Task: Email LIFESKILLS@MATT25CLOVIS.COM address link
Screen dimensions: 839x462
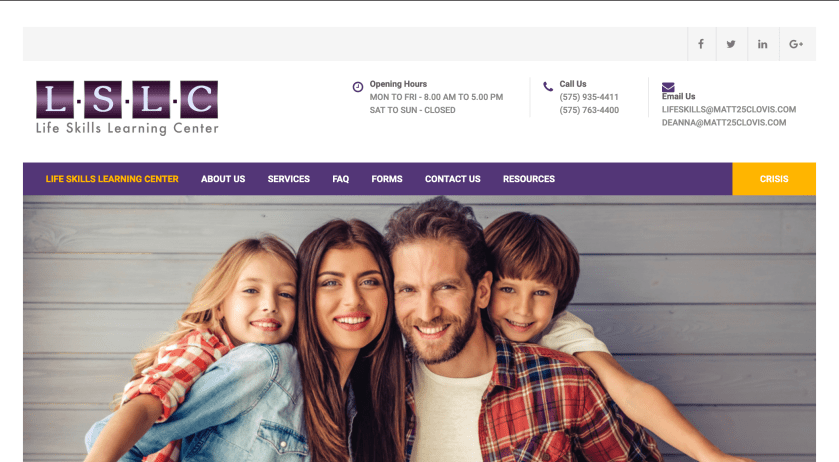Action: click(x=729, y=109)
